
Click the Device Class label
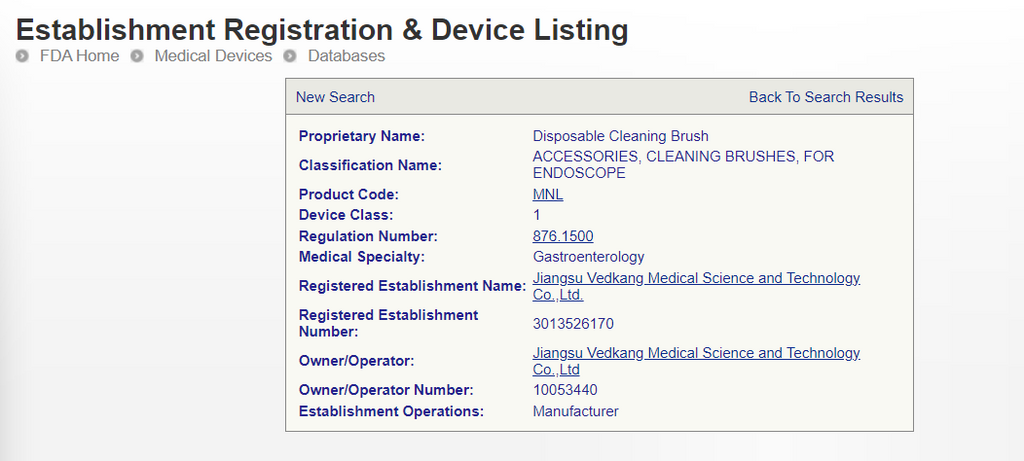tap(346, 215)
